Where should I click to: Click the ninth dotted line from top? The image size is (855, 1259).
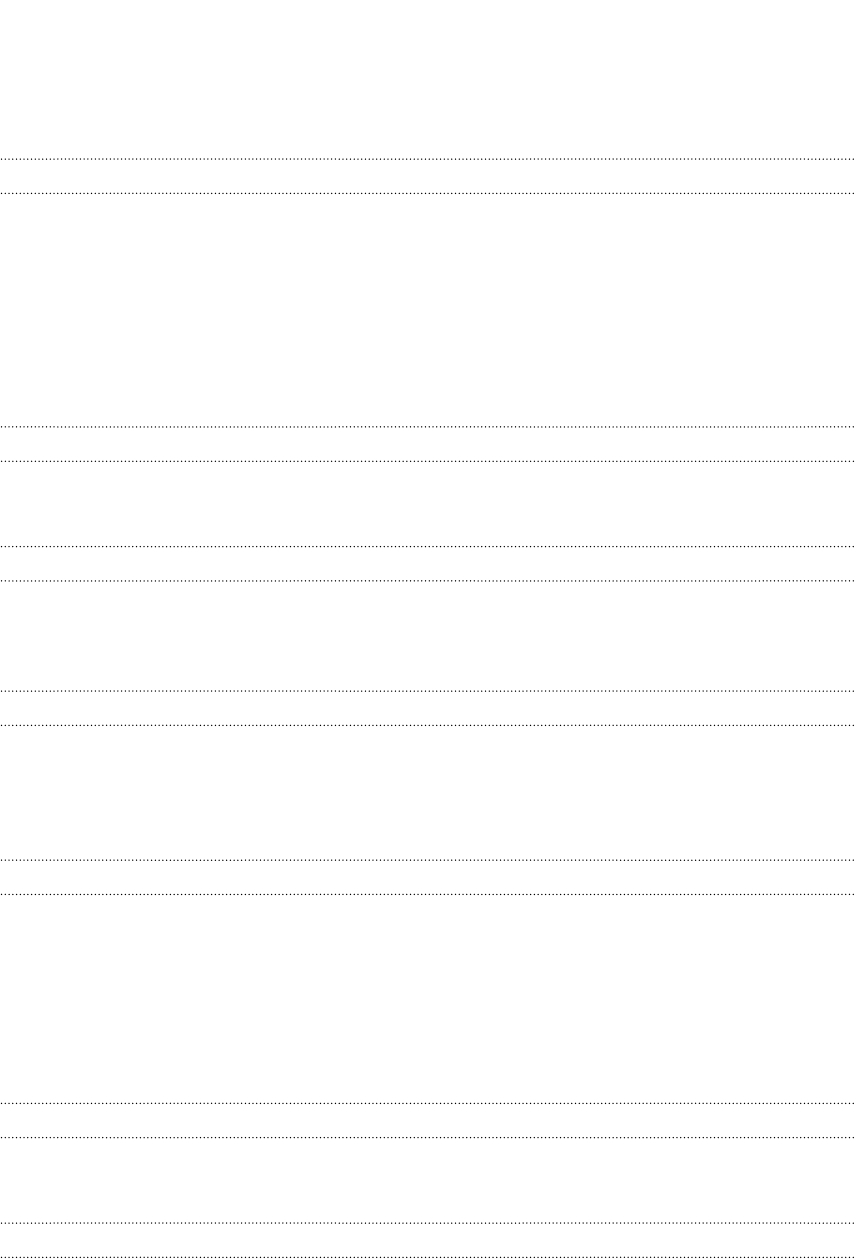coord(427,859)
